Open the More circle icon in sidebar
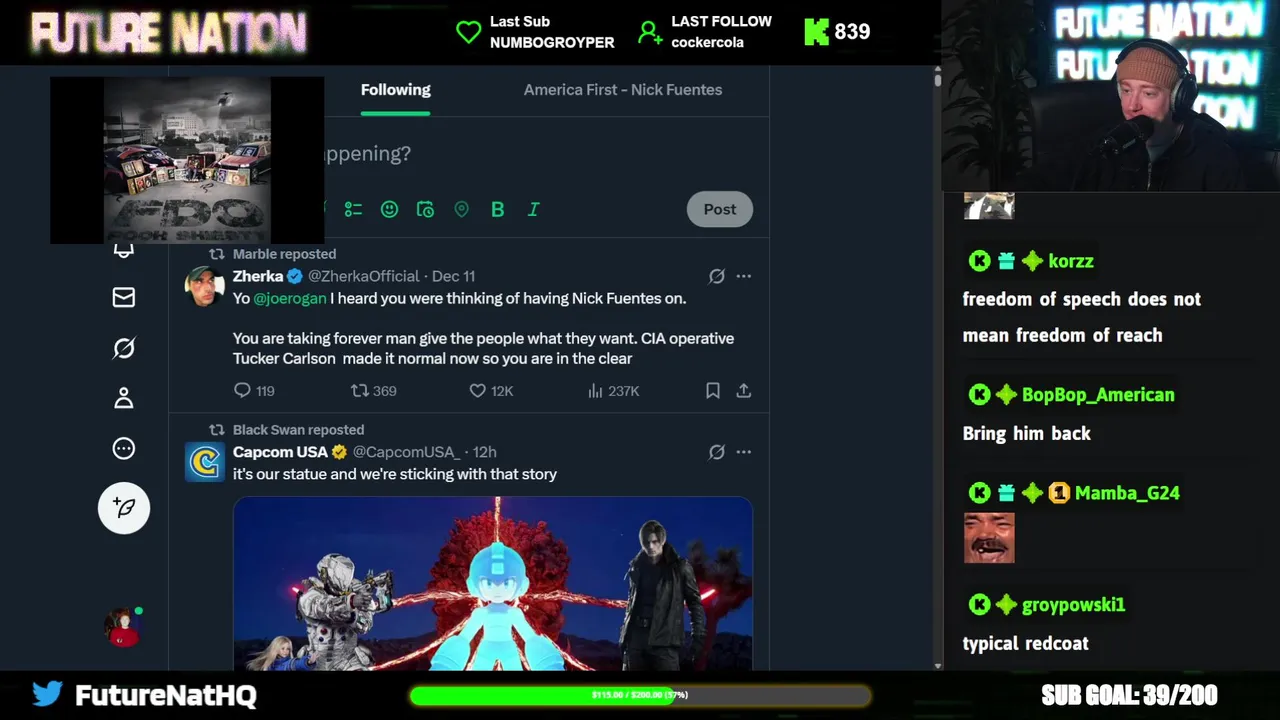1280x720 pixels. pyautogui.click(x=124, y=448)
